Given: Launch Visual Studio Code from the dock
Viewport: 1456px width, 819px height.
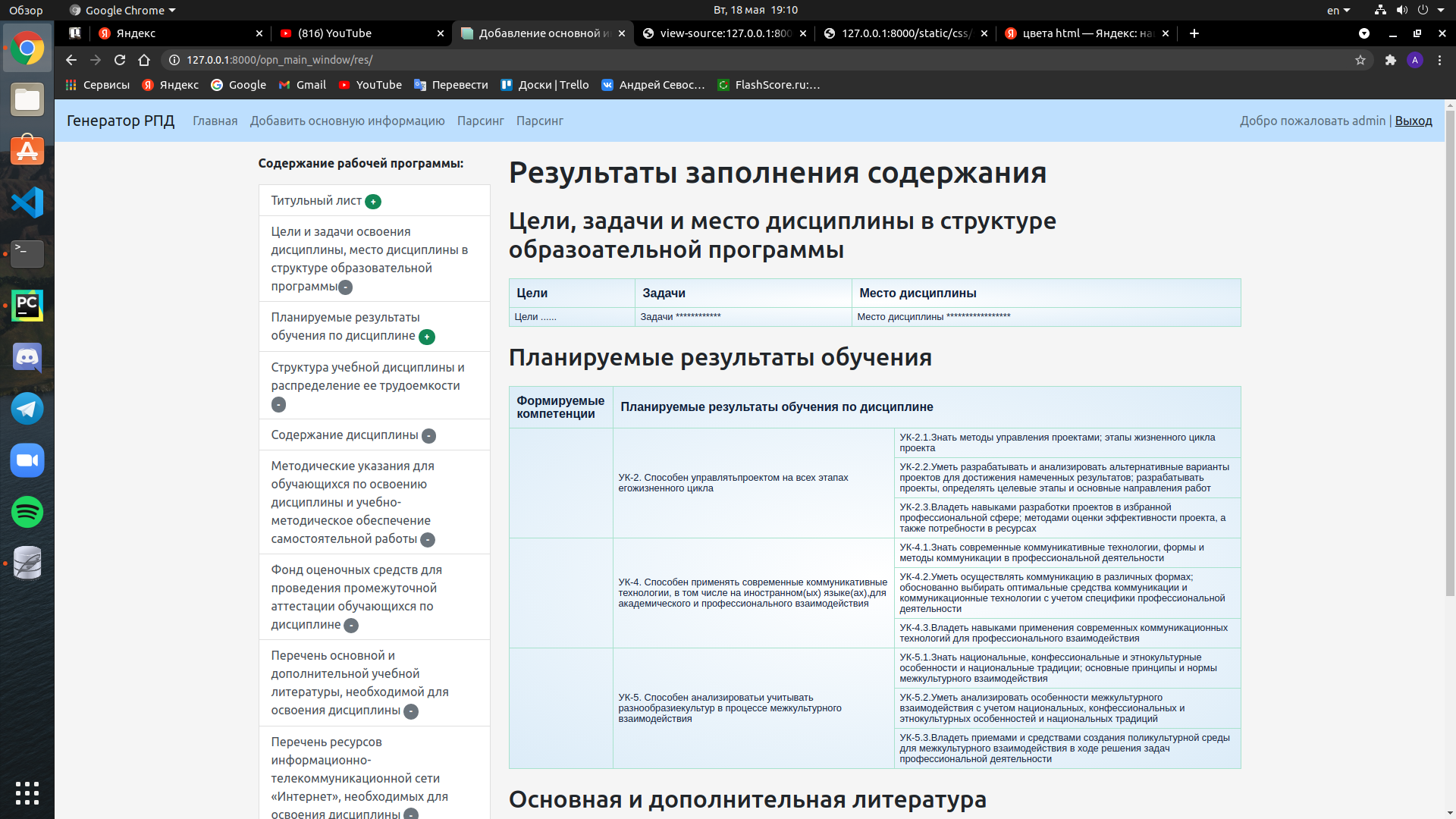Looking at the screenshot, I should (27, 202).
